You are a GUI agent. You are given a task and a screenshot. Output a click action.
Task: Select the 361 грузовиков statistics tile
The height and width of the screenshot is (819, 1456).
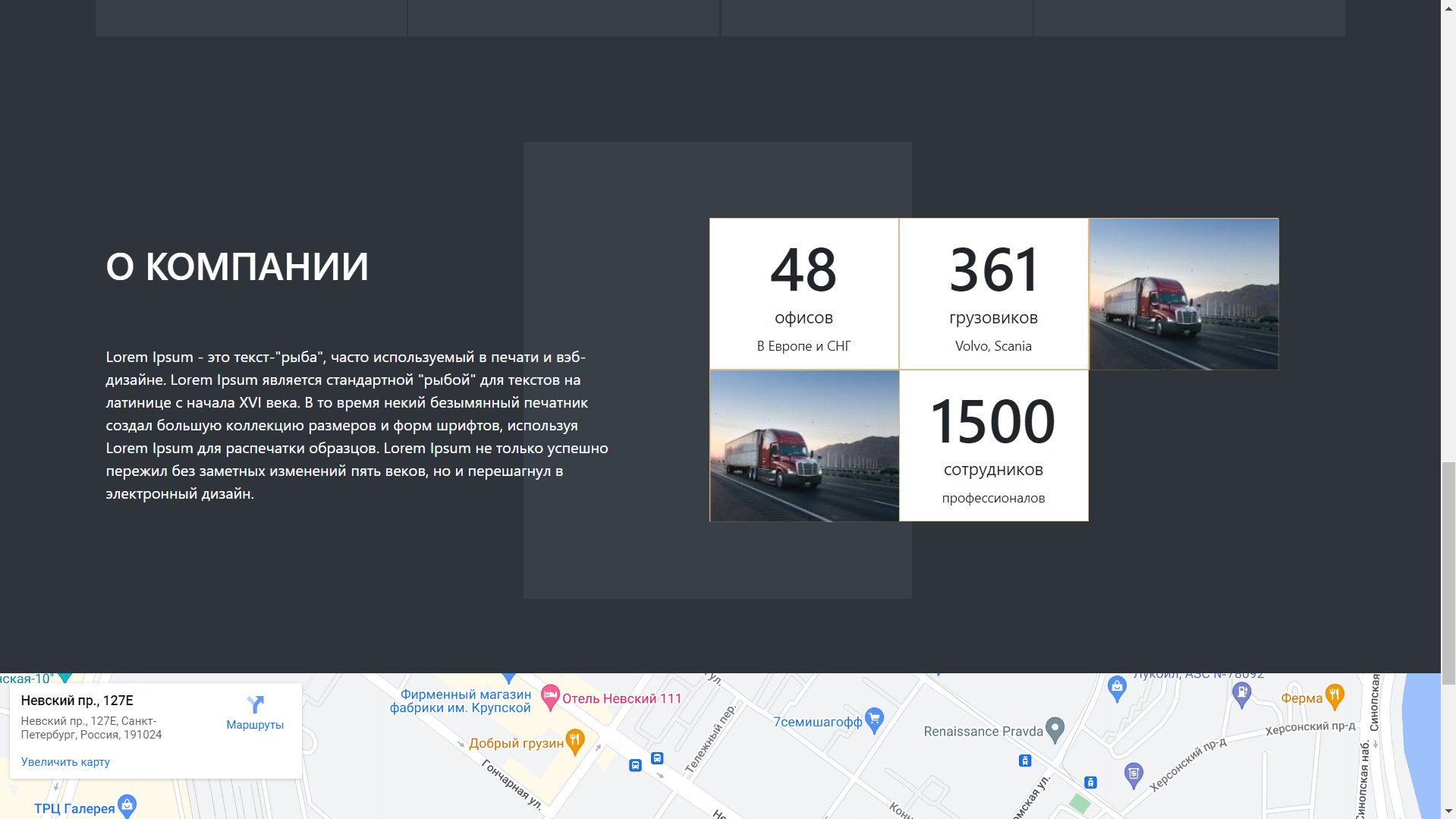[x=994, y=294]
